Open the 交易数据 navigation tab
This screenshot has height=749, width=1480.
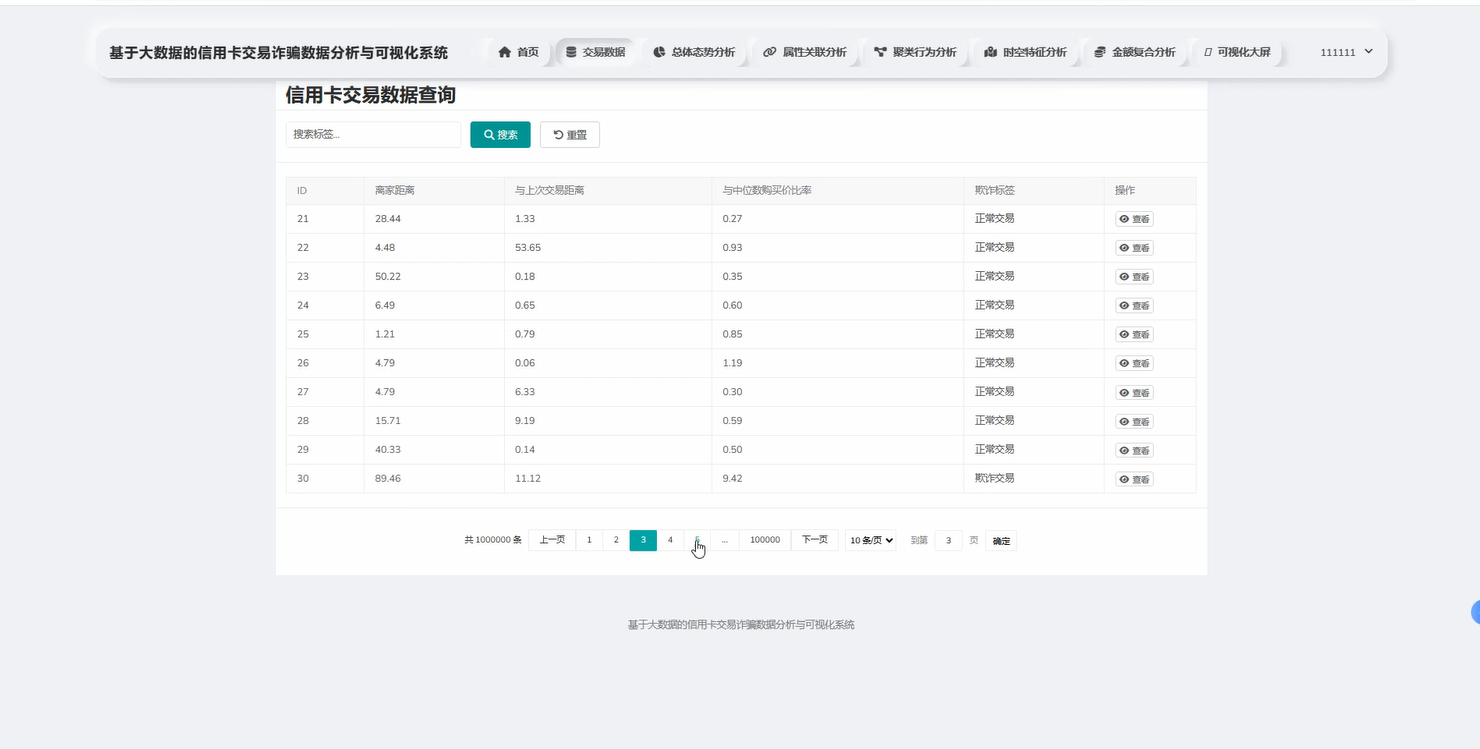click(x=595, y=52)
